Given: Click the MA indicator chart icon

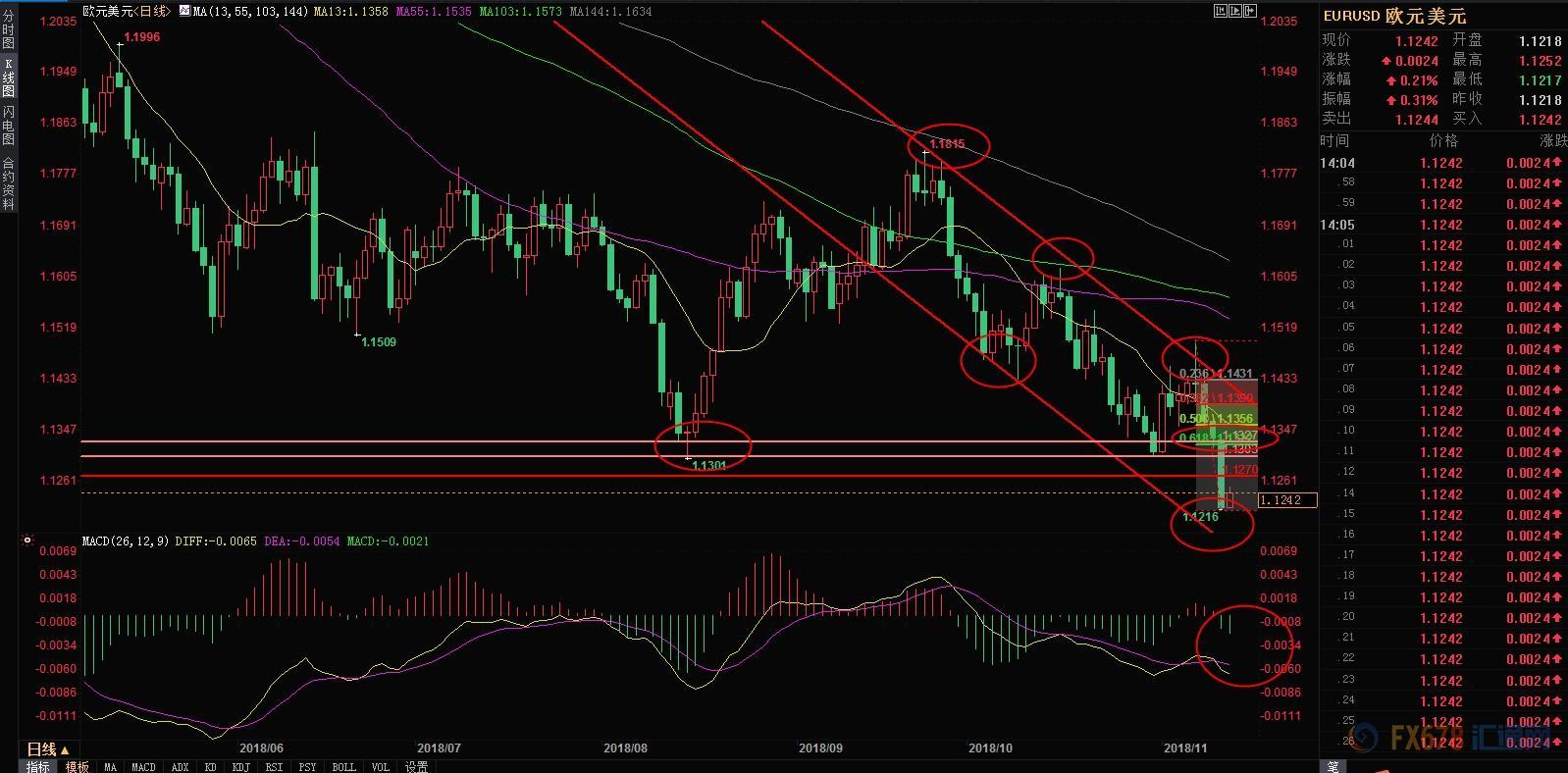Looking at the screenshot, I should (x=184, y=10).
